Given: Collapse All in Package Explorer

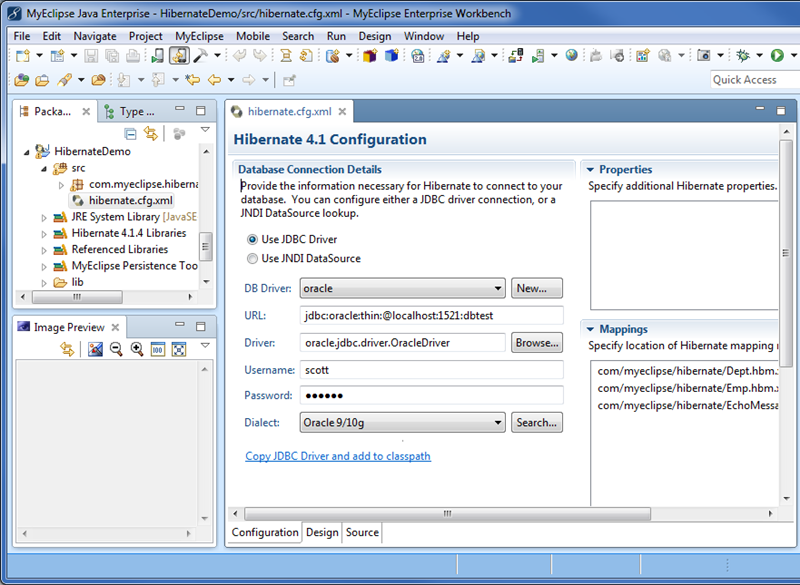Looking at the screenshot, I should click(129, 133).
